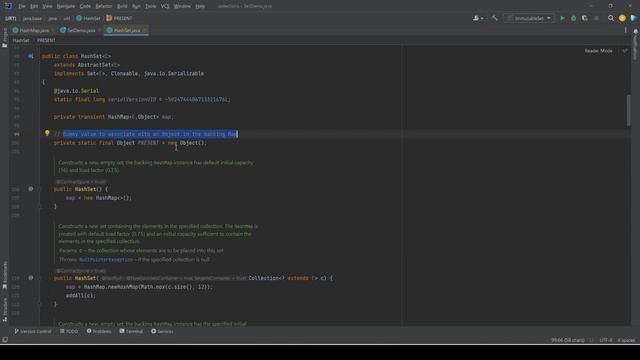Click gutter icon beside HashSet(Collection) constructor
The width and height of the screenshot is (640, 360).
(x=31, y=278)
